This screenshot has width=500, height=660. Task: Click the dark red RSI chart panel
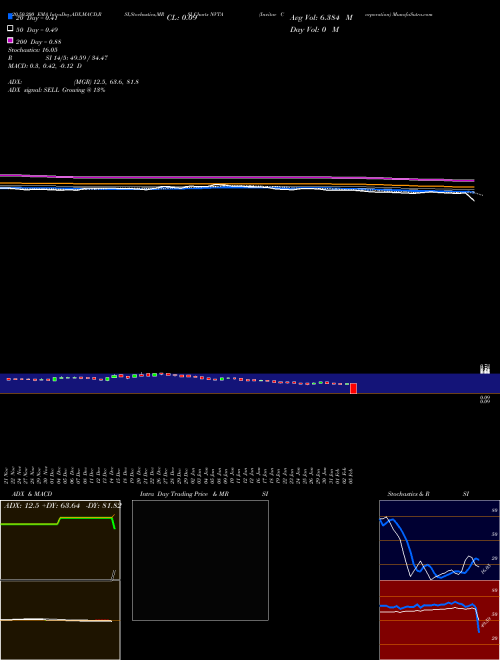(x=439, y=620)
